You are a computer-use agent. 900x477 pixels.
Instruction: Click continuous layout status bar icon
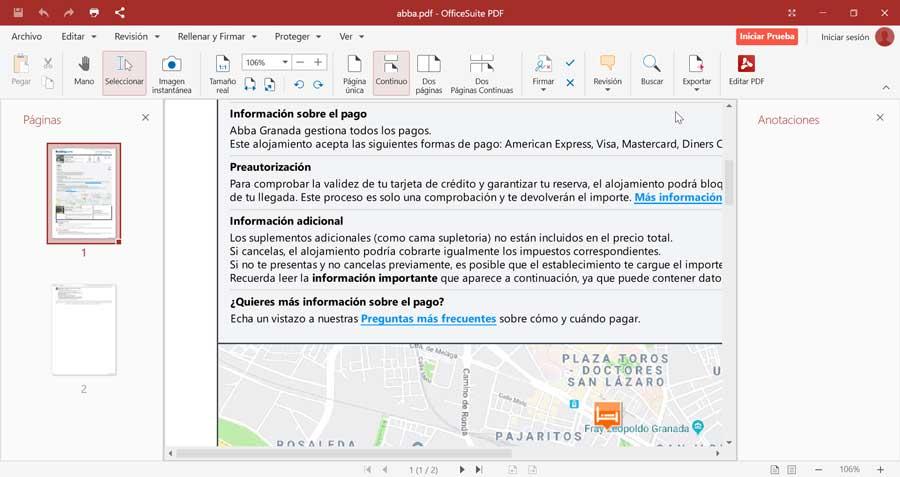792,470
